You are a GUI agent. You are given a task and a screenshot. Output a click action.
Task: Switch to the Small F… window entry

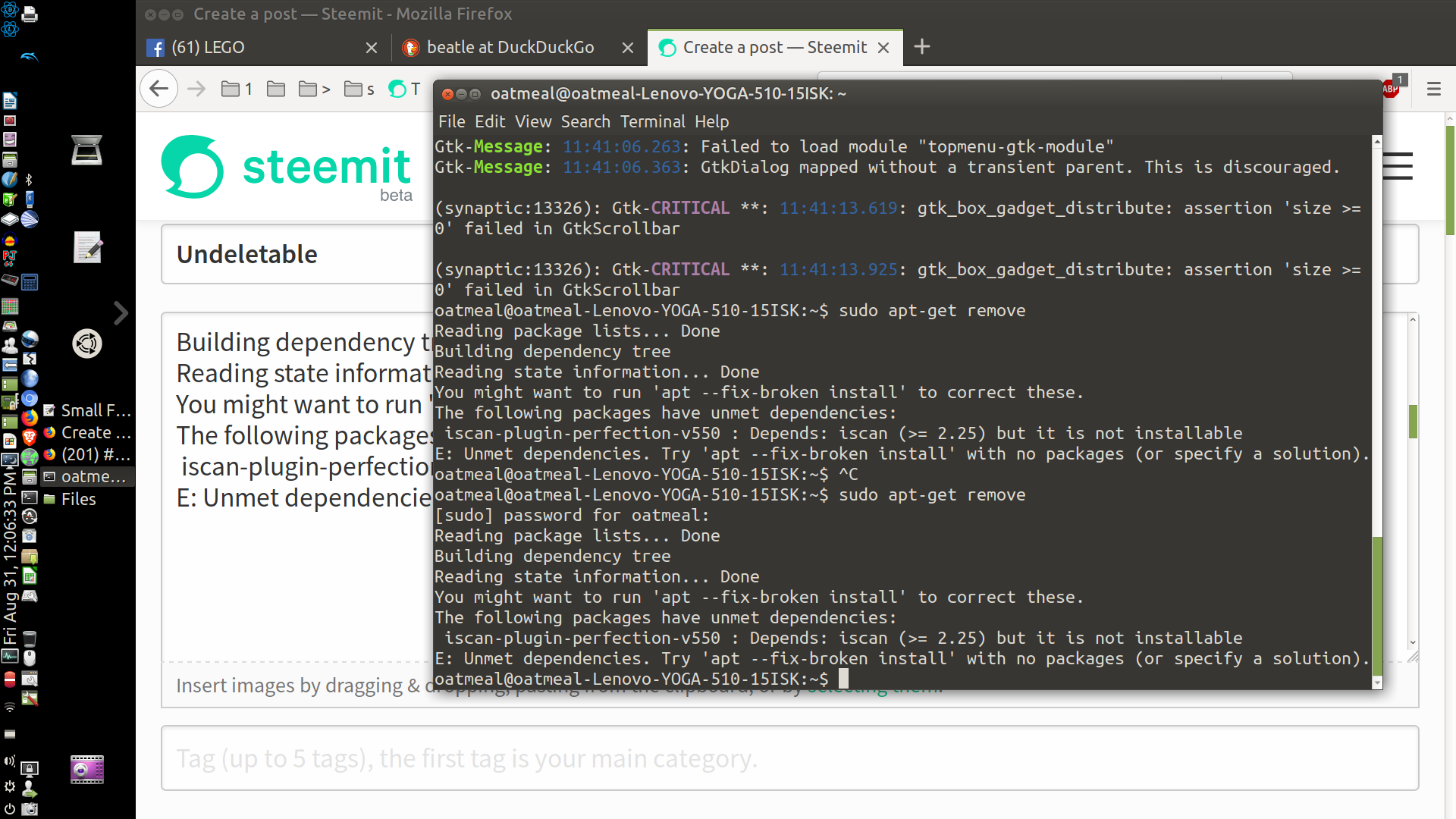[x=88, y=410]
